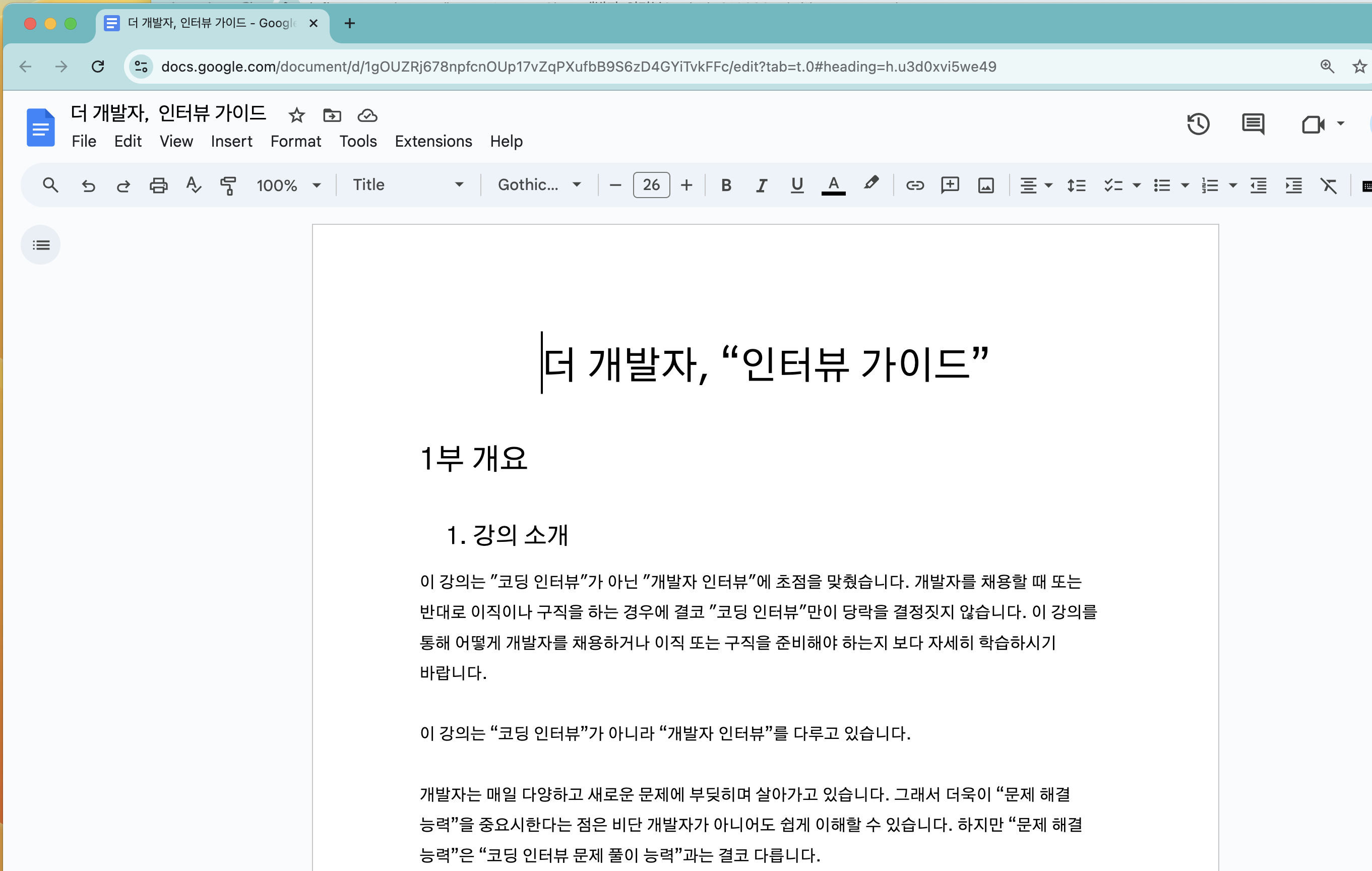Open the Edit menu

(128, 141)
